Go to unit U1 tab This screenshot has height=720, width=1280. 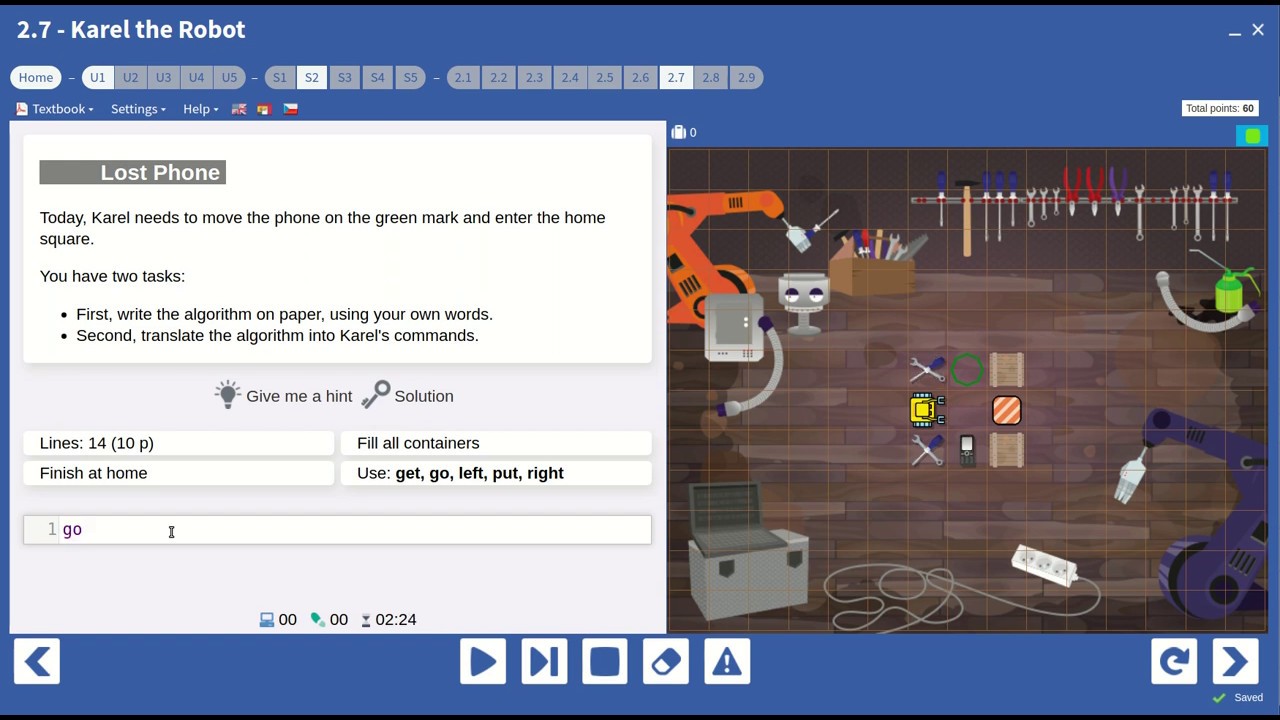point(97,77)
